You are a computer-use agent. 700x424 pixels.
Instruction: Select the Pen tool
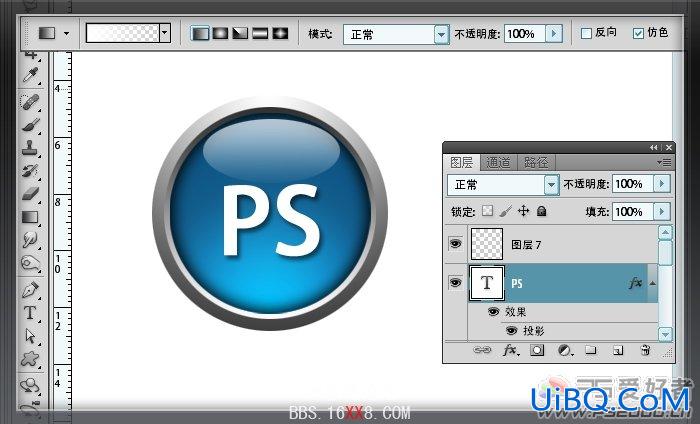[x=30, y=290]
